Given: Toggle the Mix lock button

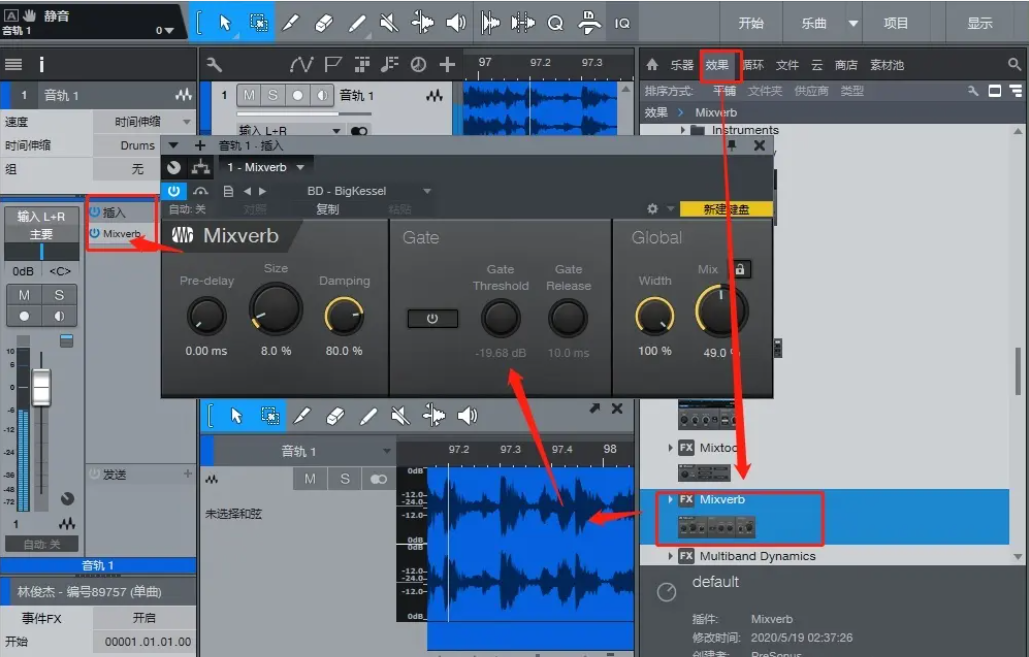Looking at the screenshot, I should (x=740, y=269).
